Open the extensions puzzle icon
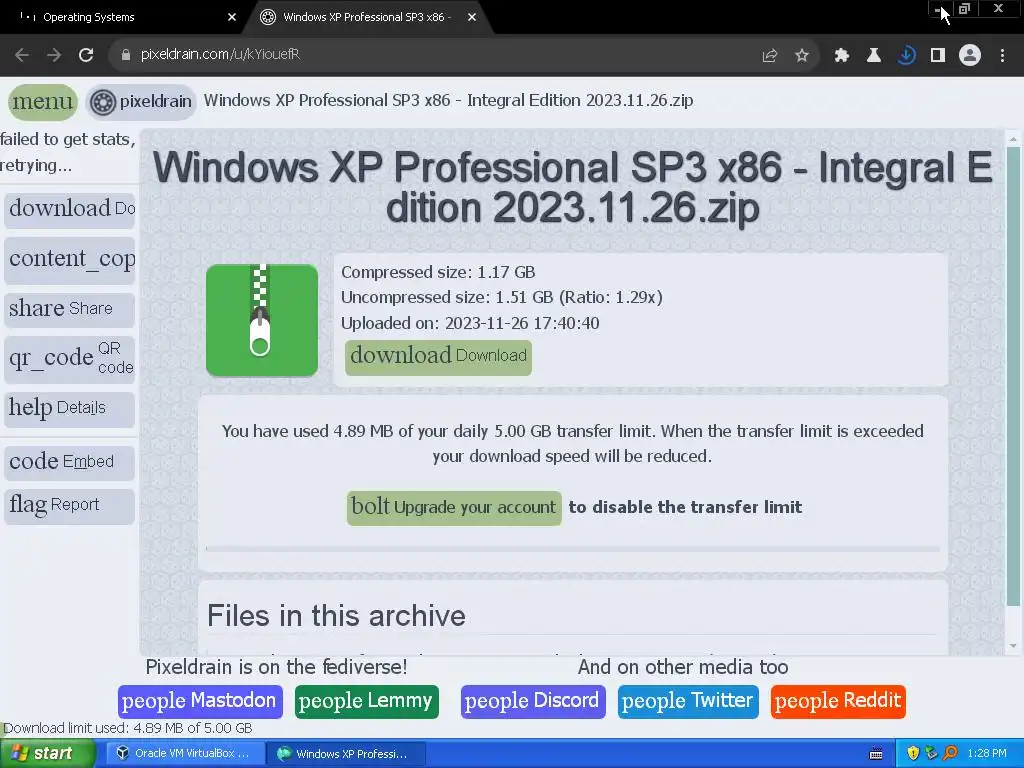1024x768 pixels. tap(842, 56)
